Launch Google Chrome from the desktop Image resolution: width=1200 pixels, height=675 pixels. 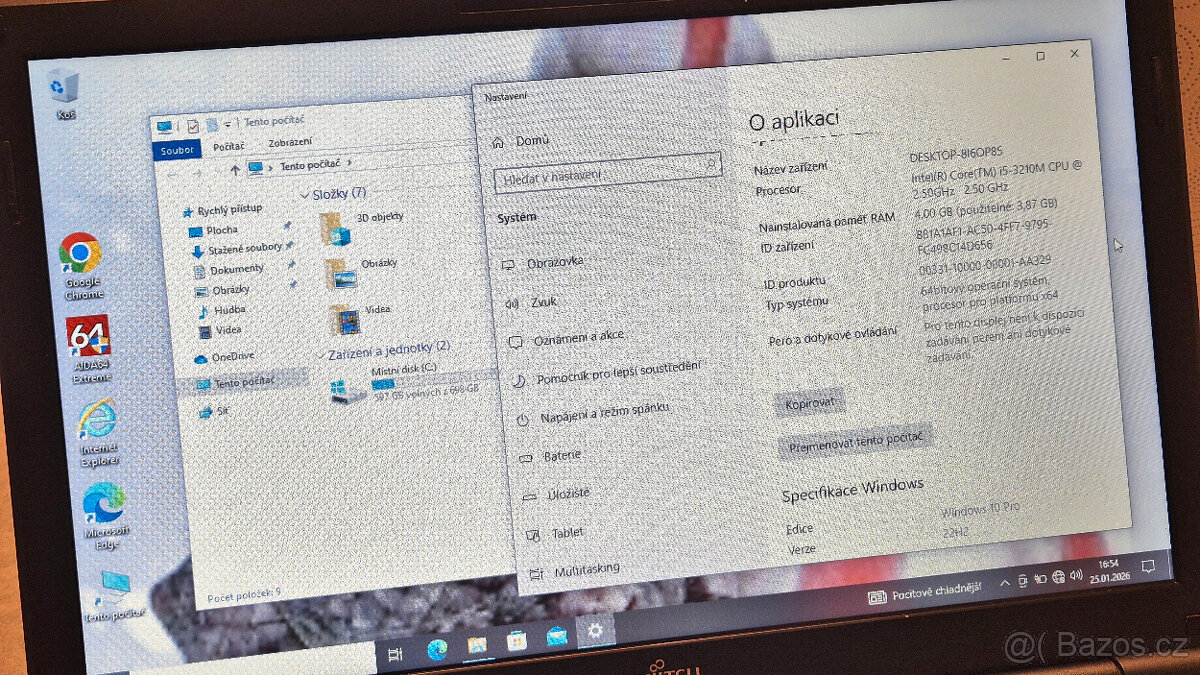coord(80,265)
